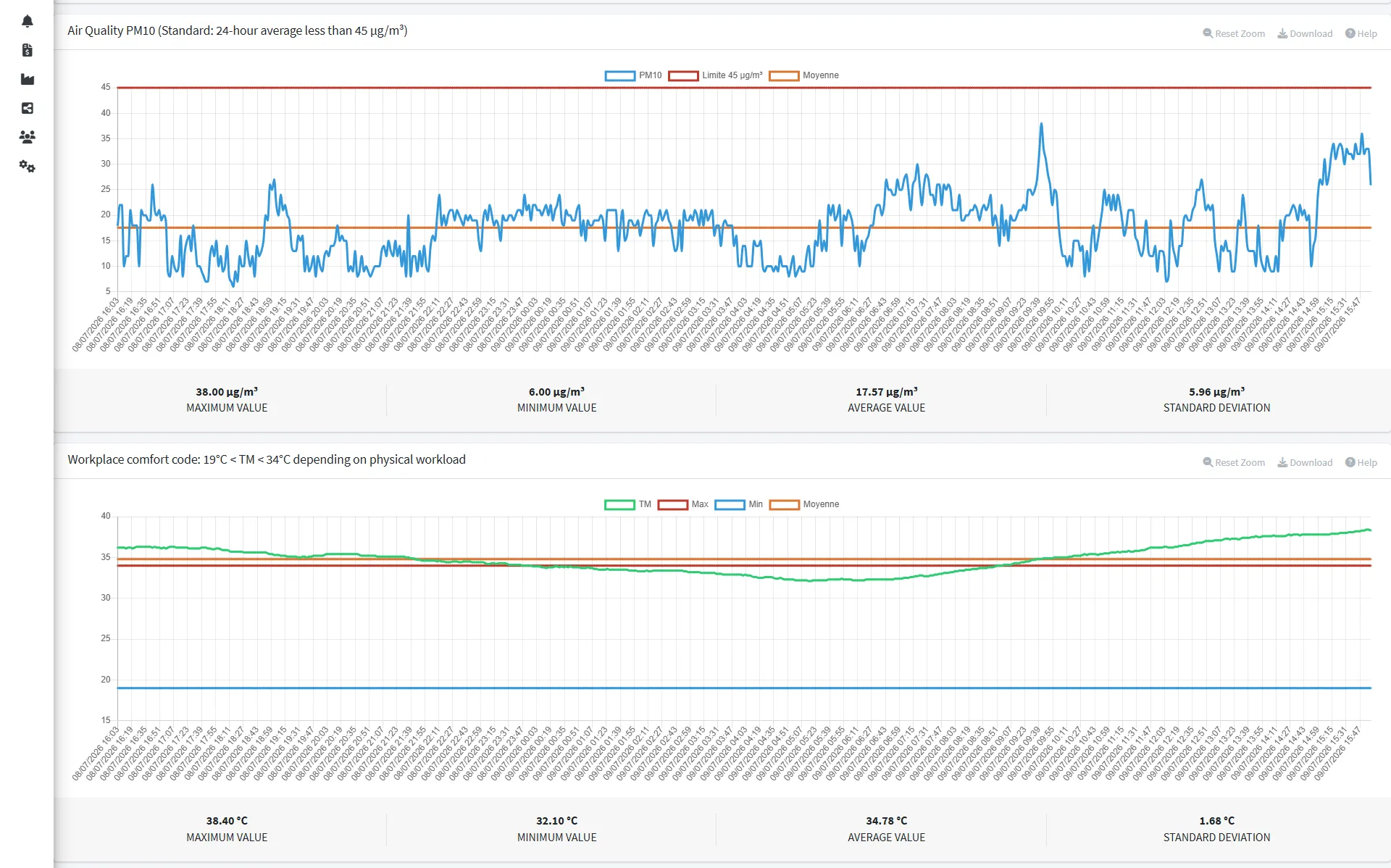Screen dimensions: 1391x868
Task: Open the notifications bell icon
Action: [28, 21]
